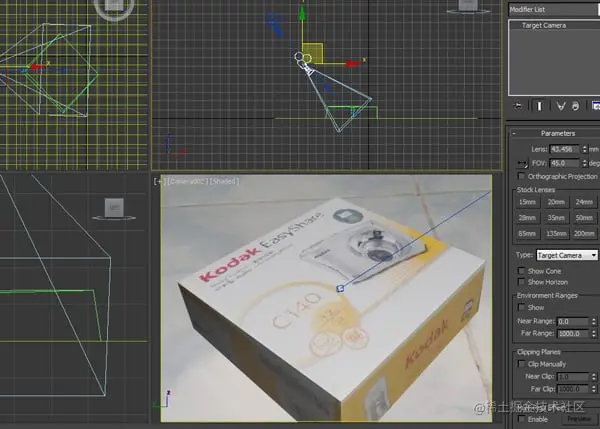Click the Far Clip field
This screenshot has width=600, height=429.
click(572, 389)
